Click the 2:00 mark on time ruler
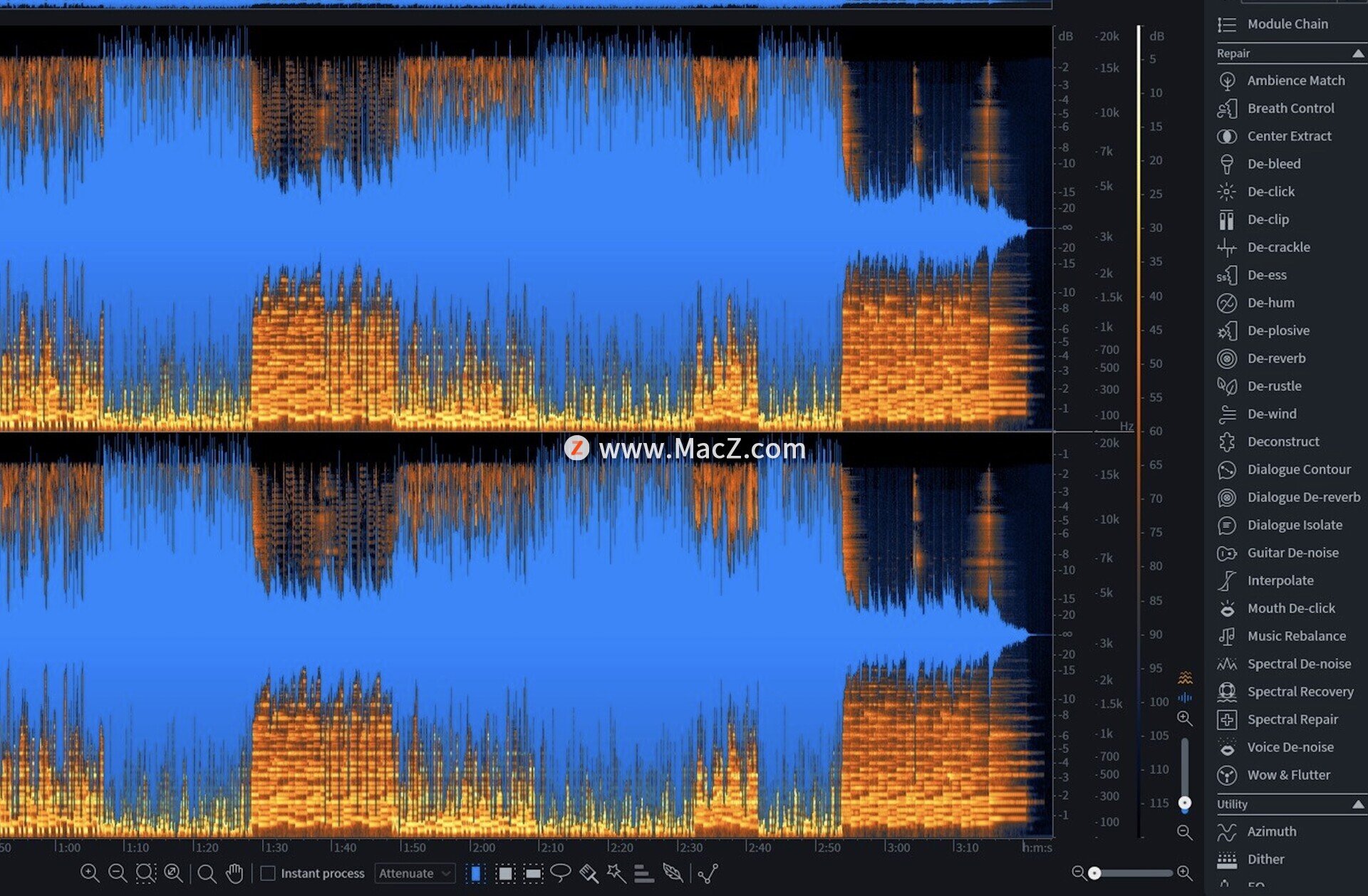Viewport: 1368px width, 896px height. [482, 848]
